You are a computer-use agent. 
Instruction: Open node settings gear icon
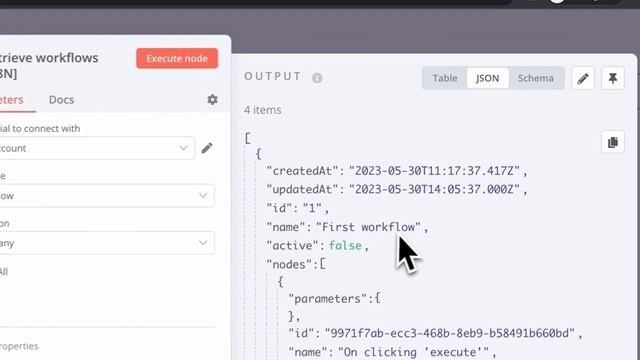[x=212, y=100]
